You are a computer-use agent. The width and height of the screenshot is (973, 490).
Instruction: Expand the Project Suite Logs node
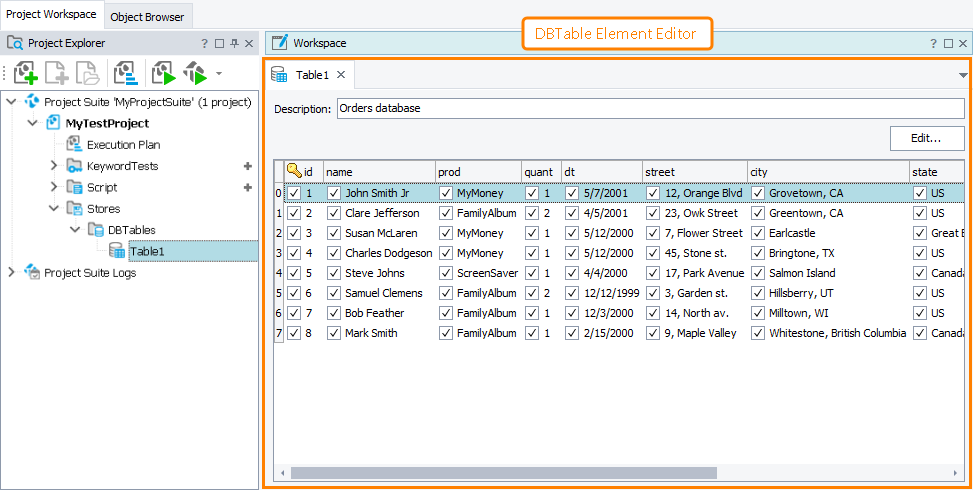[x=11, y=272]
